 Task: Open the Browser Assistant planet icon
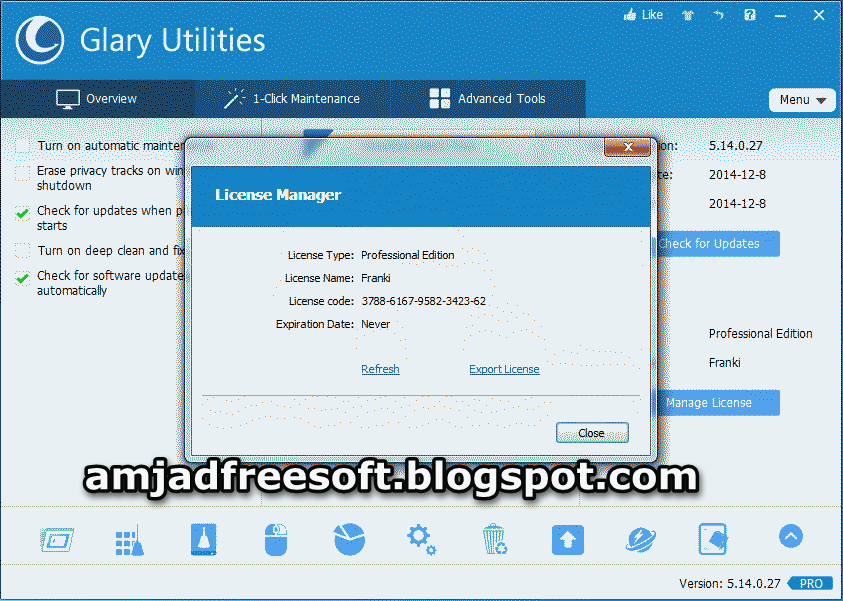pyautogui.click(x=640, y=540)
